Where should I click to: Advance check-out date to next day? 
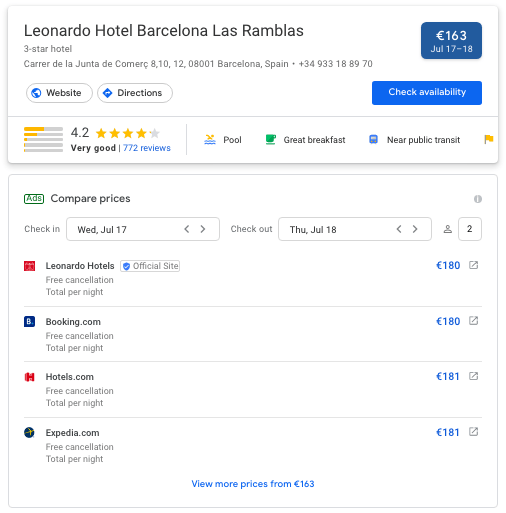tap(415, 229)
